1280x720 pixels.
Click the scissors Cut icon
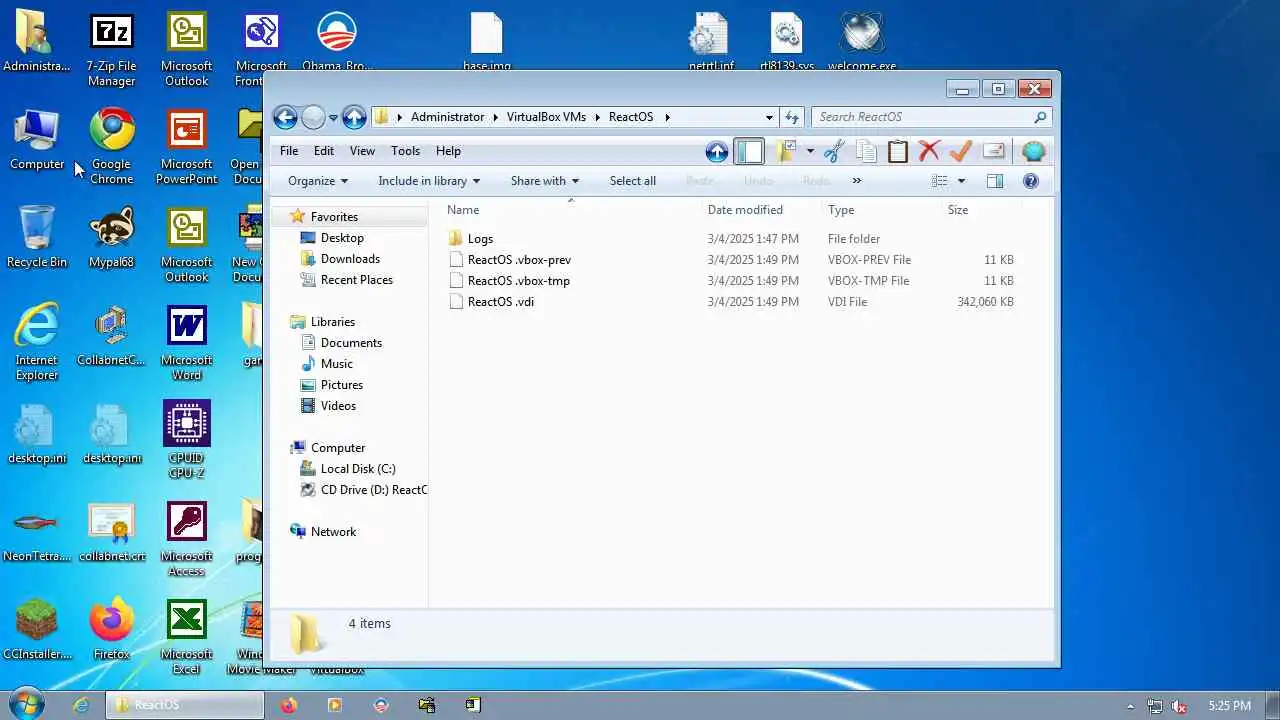click(835, 152)
